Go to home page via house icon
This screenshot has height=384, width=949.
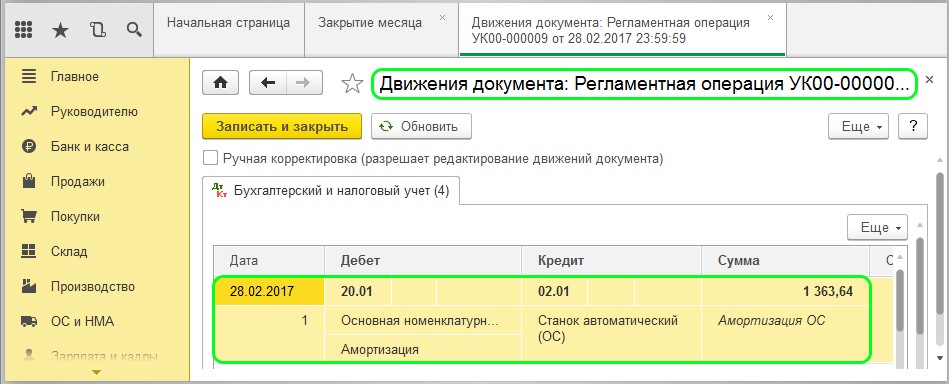pos(220,83)
